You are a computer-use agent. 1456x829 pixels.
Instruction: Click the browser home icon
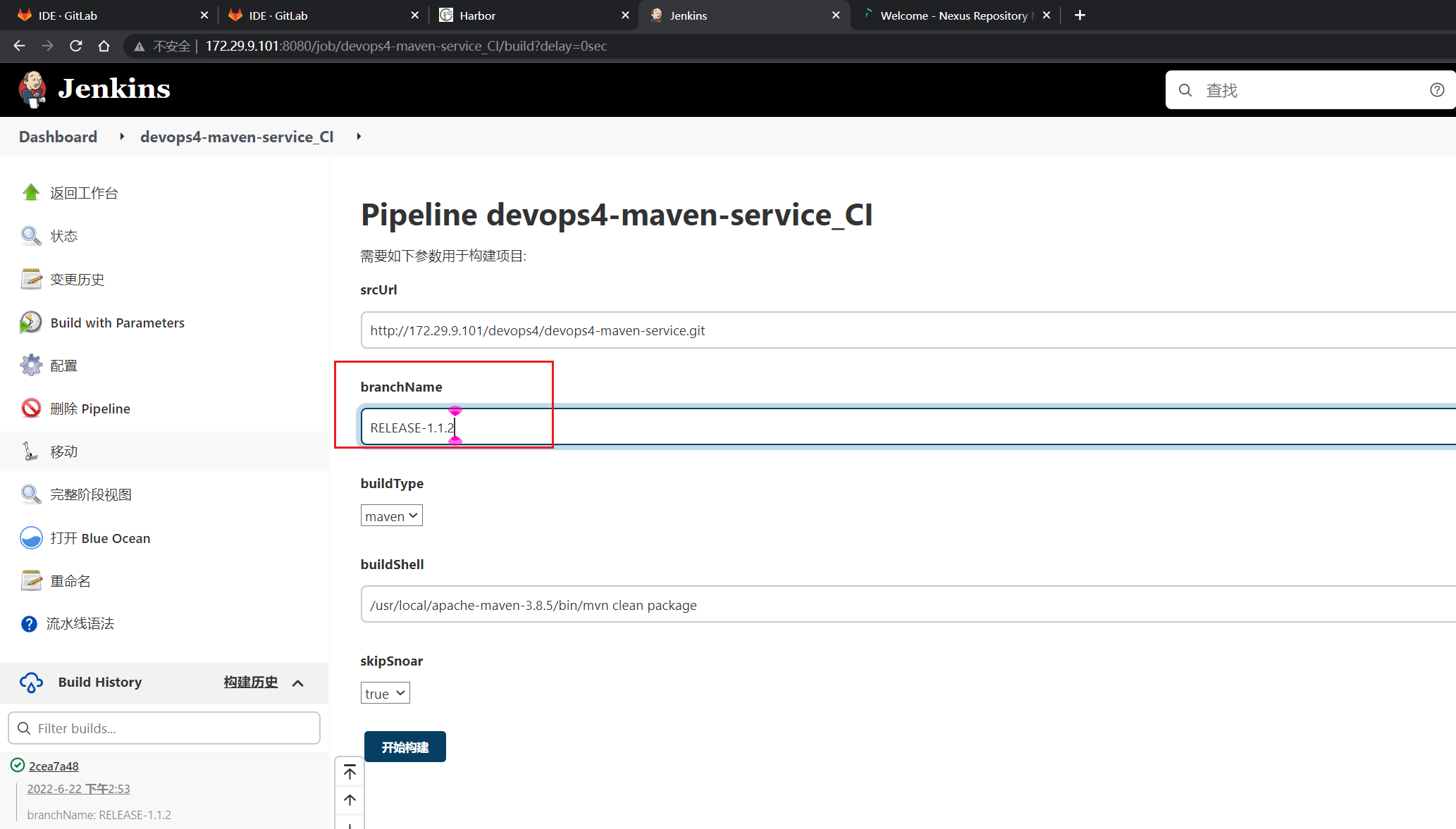pos(104,46)
